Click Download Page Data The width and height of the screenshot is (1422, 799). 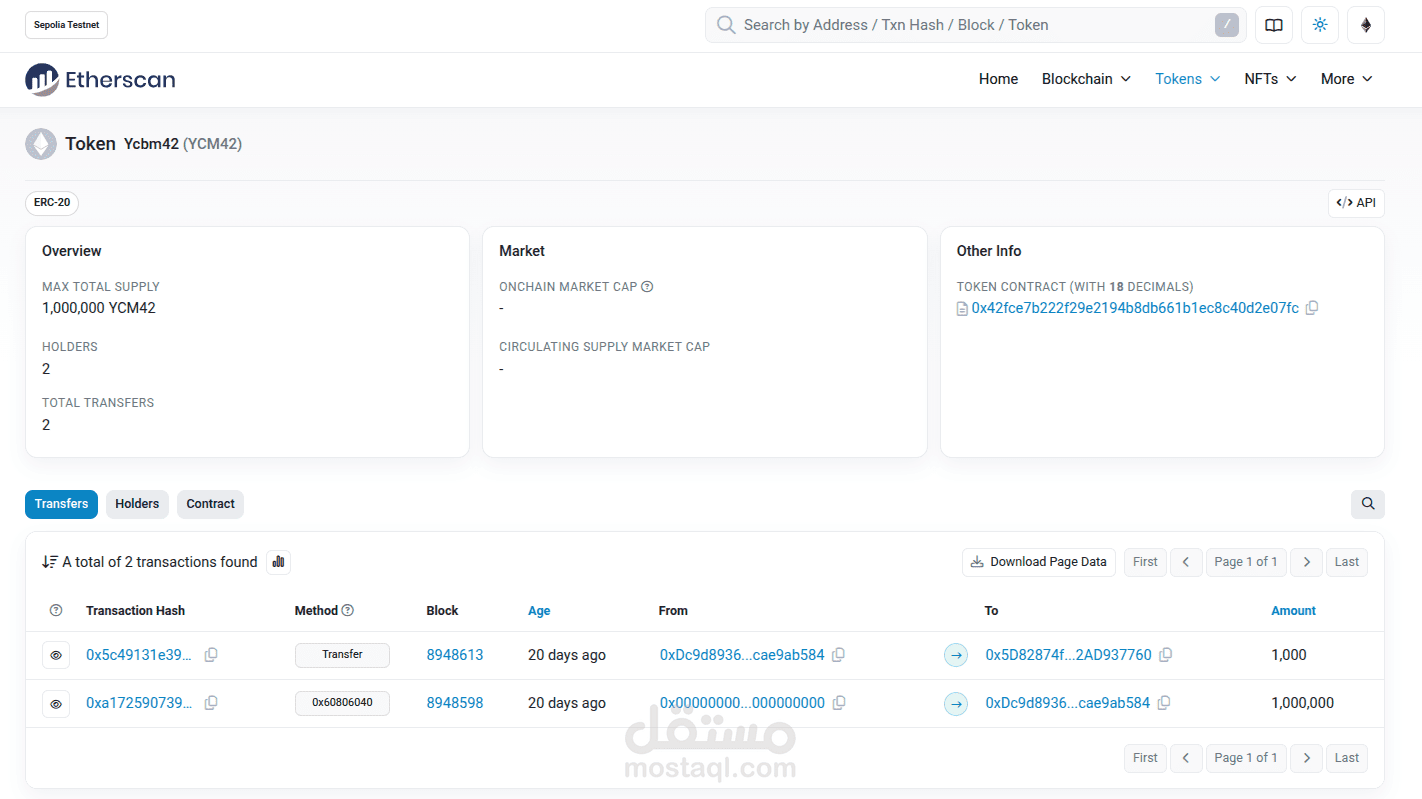click(x=1039, y=562)
